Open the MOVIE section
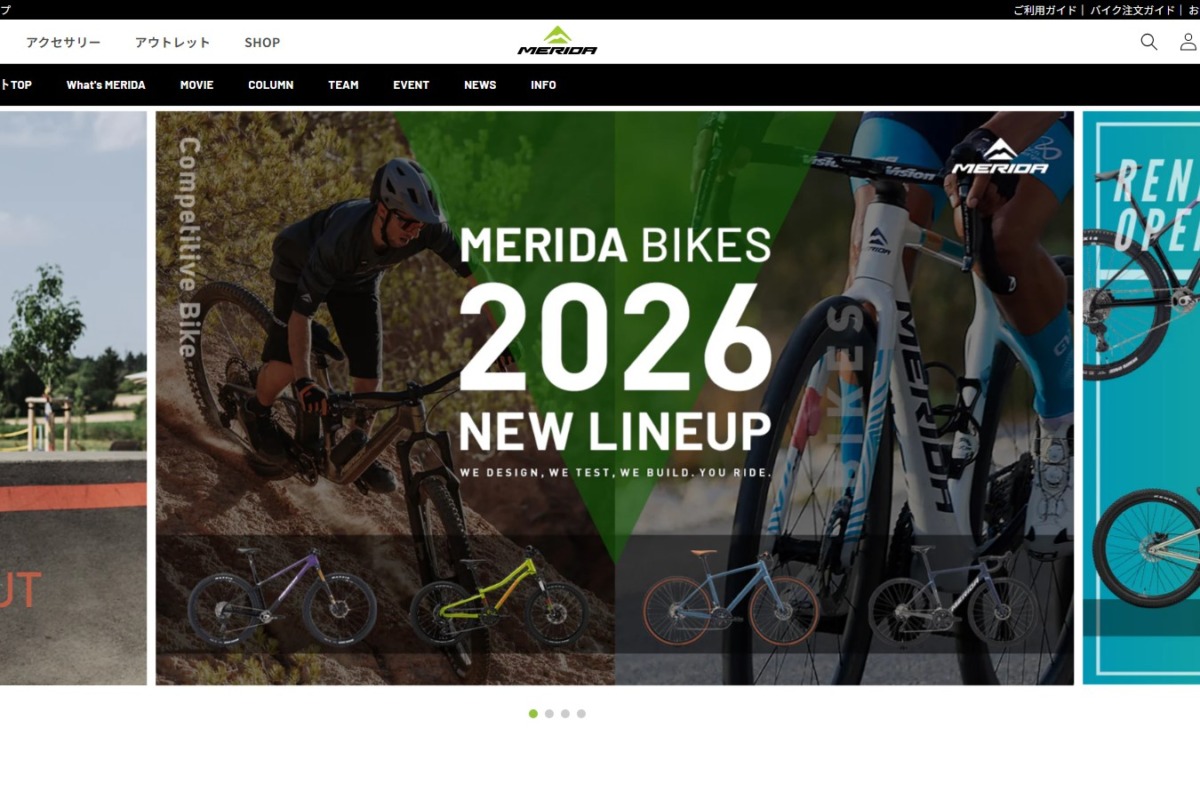Screen dimensions: 1200x800 197,85
